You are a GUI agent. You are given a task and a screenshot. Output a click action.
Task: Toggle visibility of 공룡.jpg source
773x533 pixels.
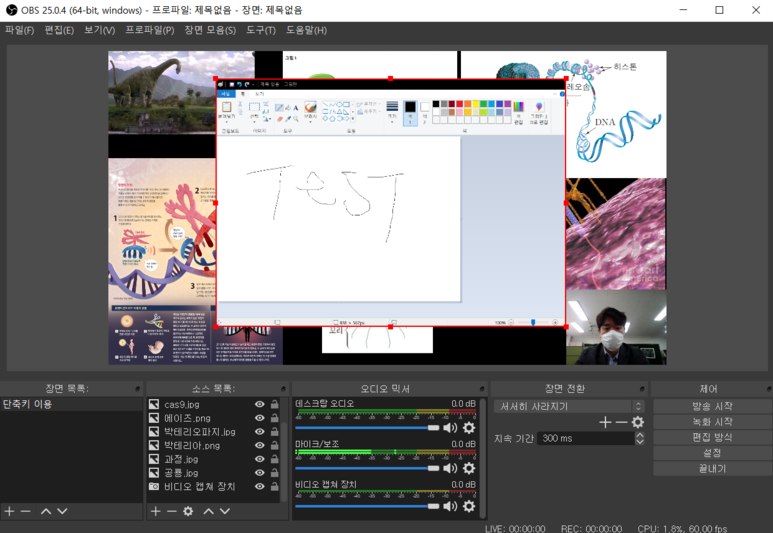[x=259, y=473]
